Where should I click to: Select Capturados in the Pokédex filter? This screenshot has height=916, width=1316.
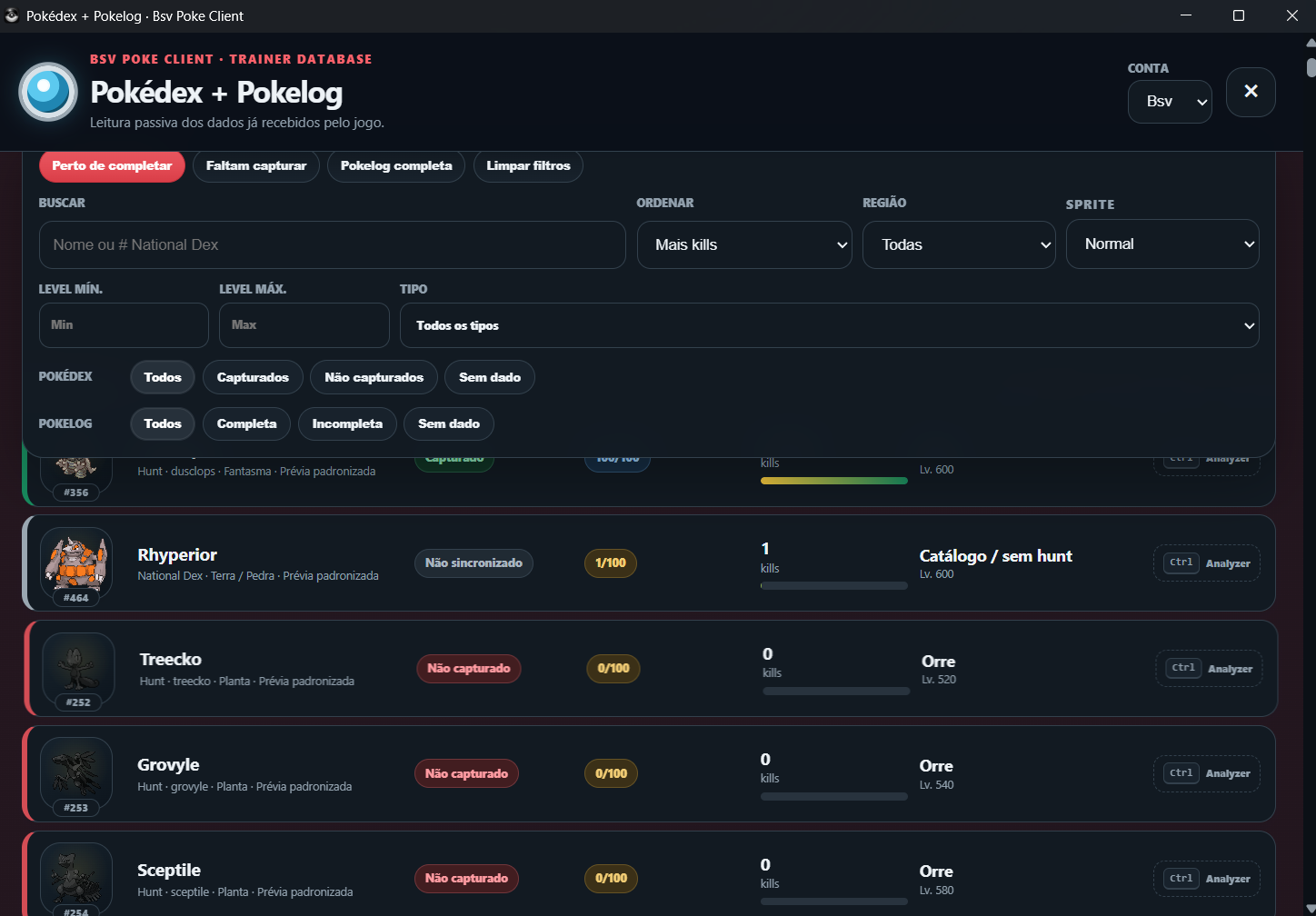pyautogui.click(x=253, y=377)
